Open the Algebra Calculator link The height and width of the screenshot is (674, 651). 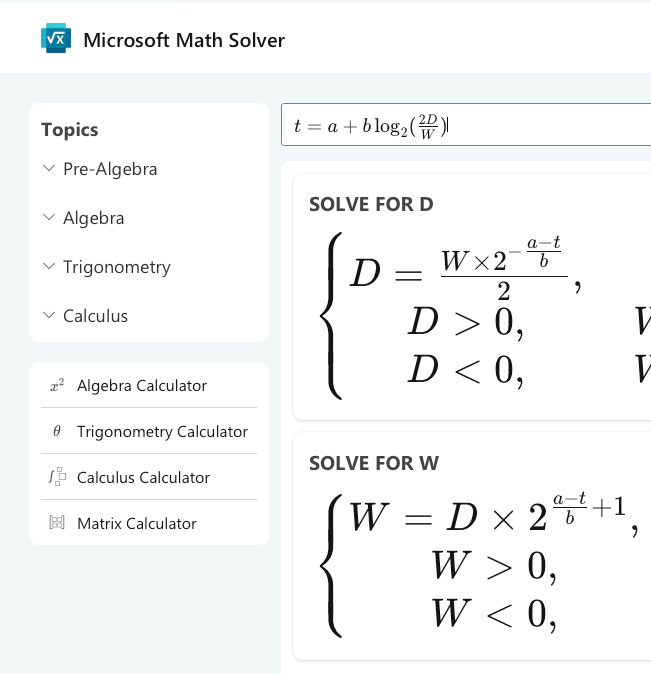pos(149,386)
